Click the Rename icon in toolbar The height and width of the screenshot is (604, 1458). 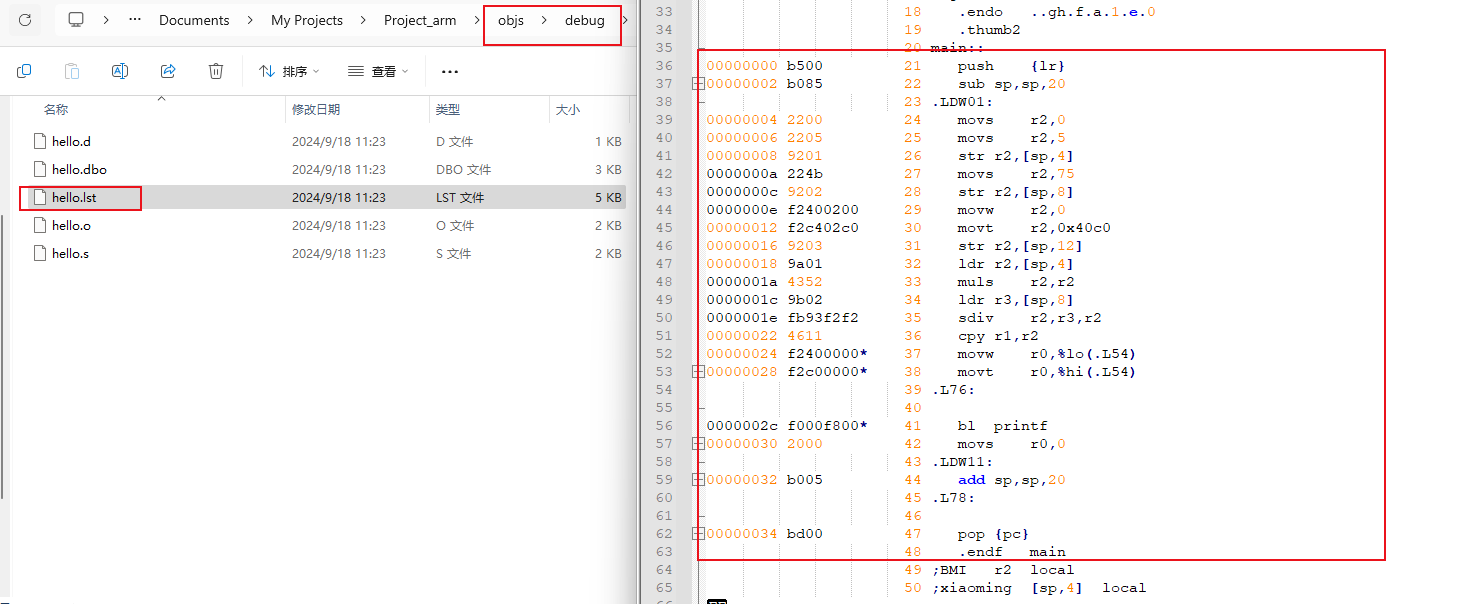pyautogui.click(x=120, y=71)
